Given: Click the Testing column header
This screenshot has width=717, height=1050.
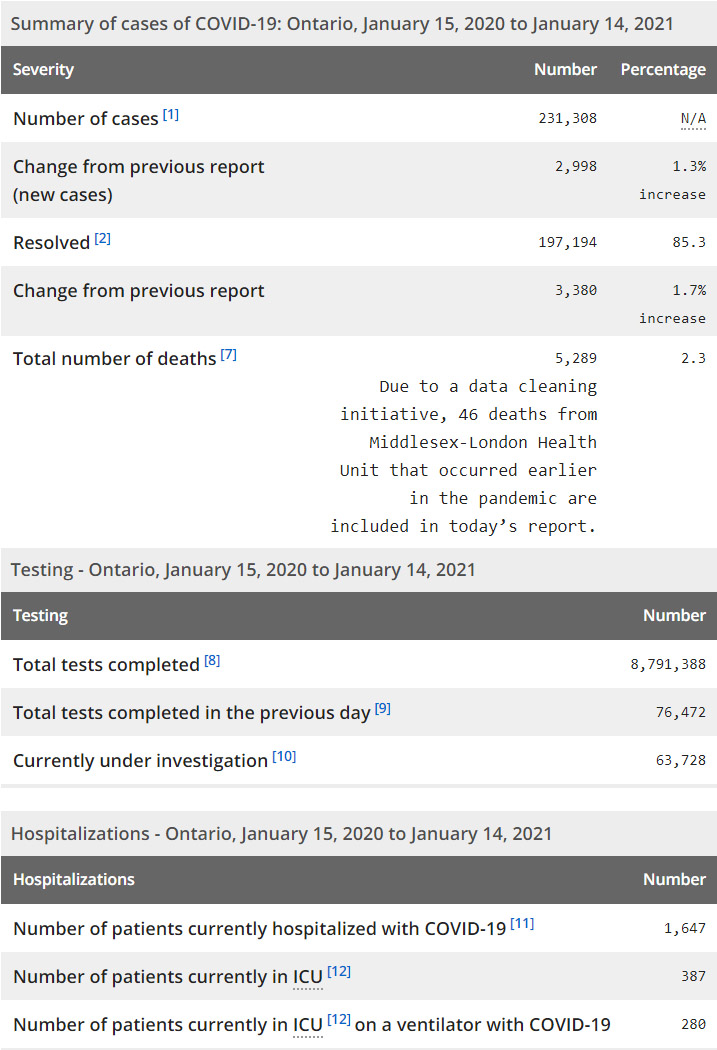Looking at the screenshot, I should click(x=41, y=616).
